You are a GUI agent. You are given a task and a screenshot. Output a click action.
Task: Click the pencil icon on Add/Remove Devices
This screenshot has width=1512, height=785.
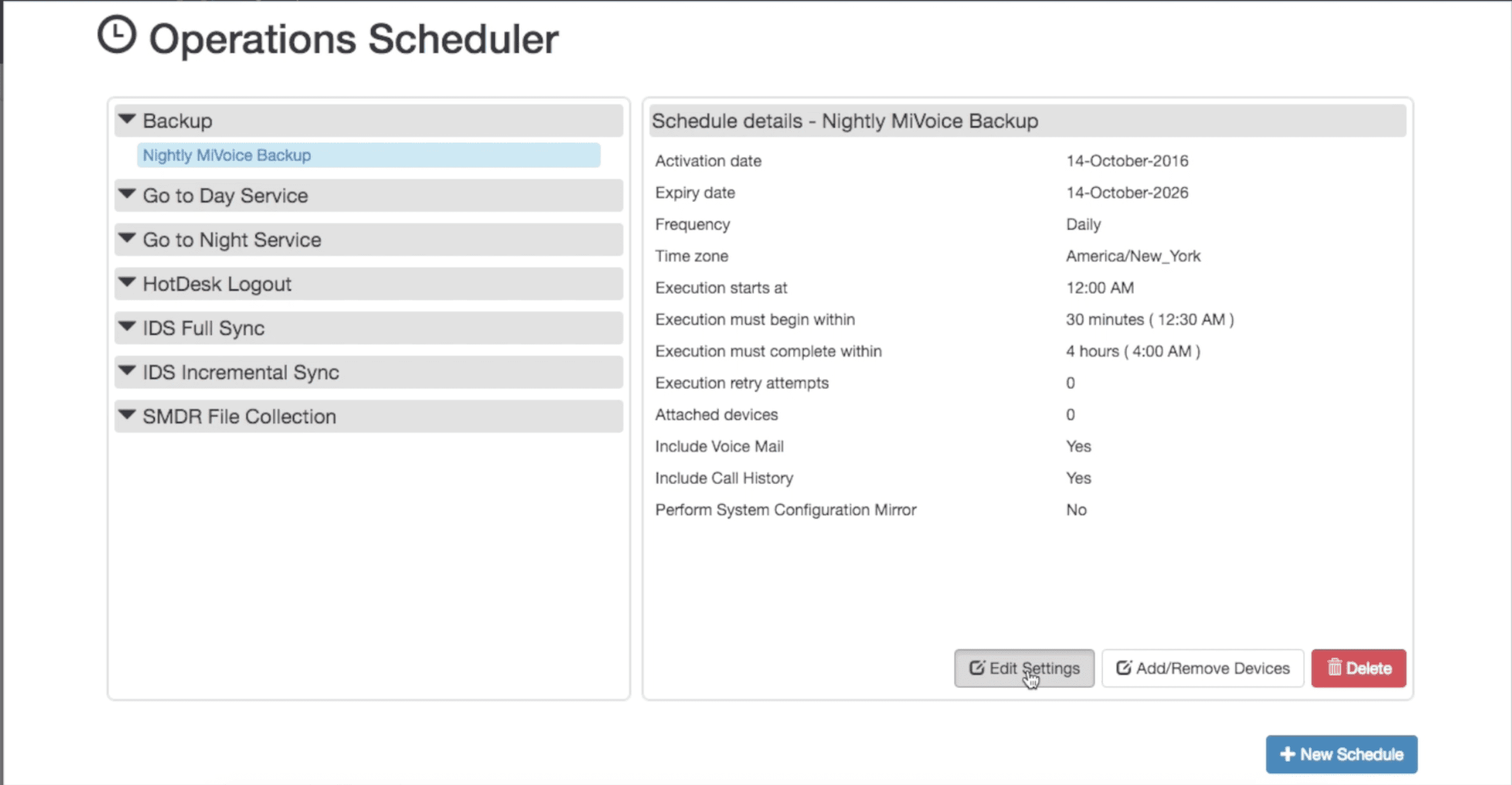1123,668
